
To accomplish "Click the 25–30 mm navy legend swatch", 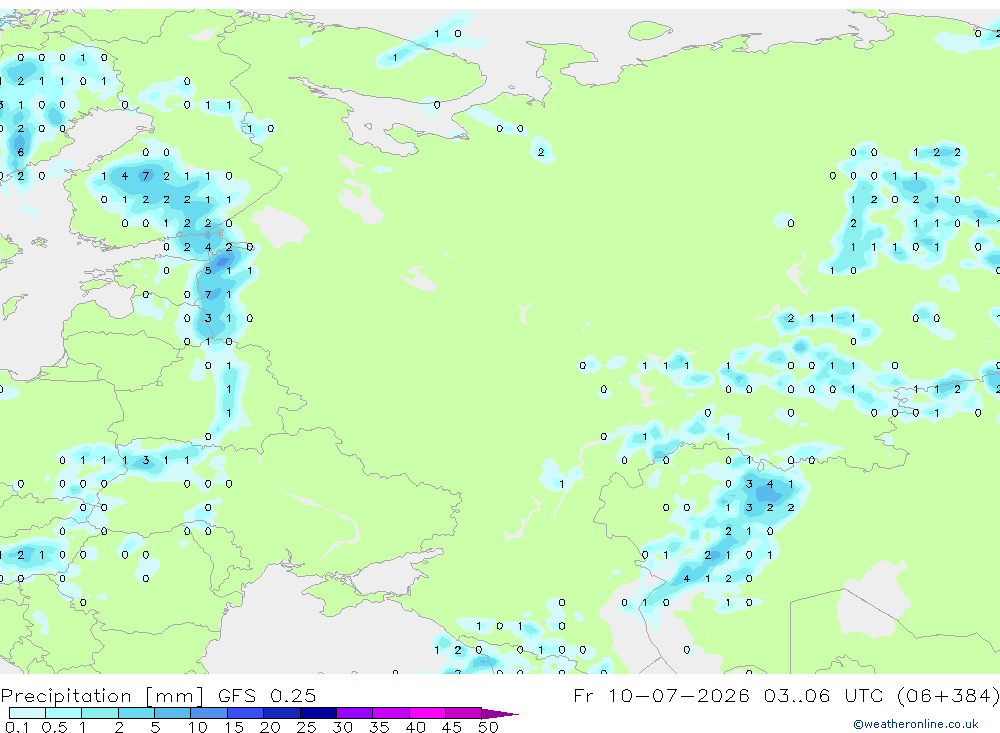I will (x=318, y=713).
